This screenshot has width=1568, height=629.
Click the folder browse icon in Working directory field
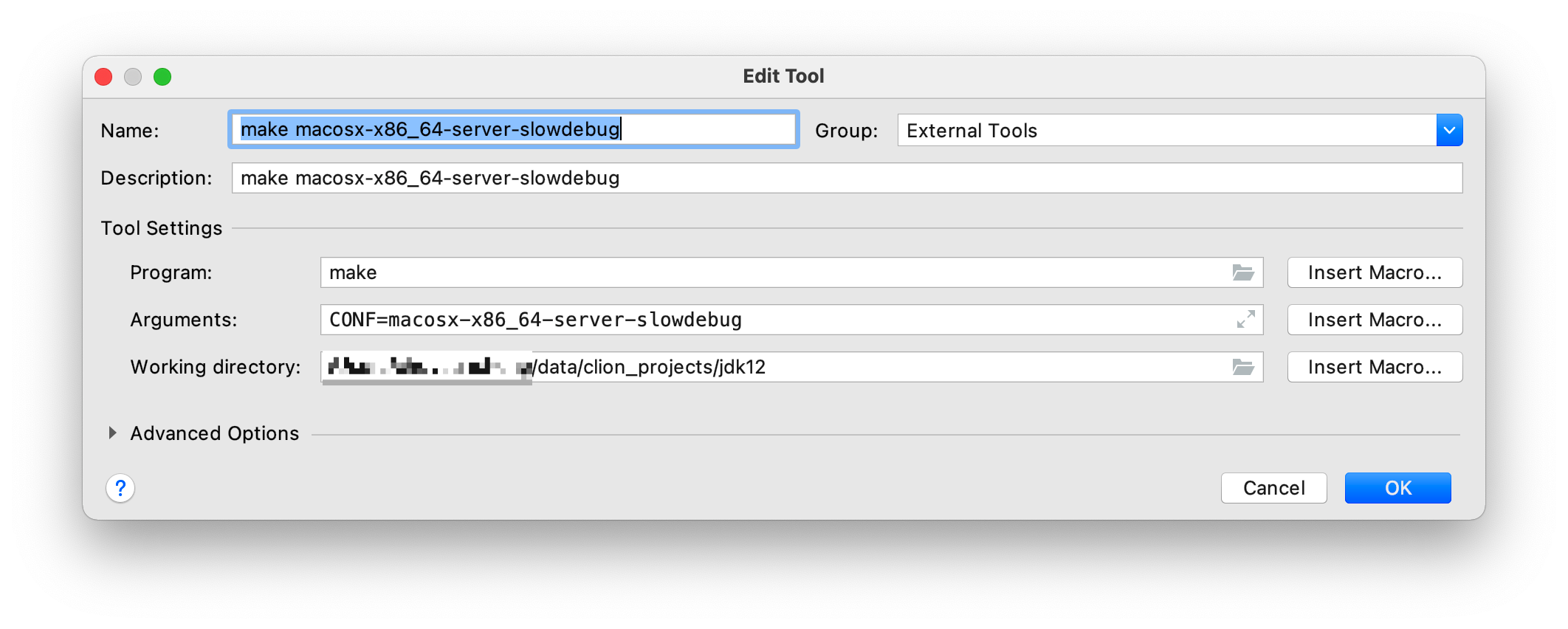(x=1243, y=367)
